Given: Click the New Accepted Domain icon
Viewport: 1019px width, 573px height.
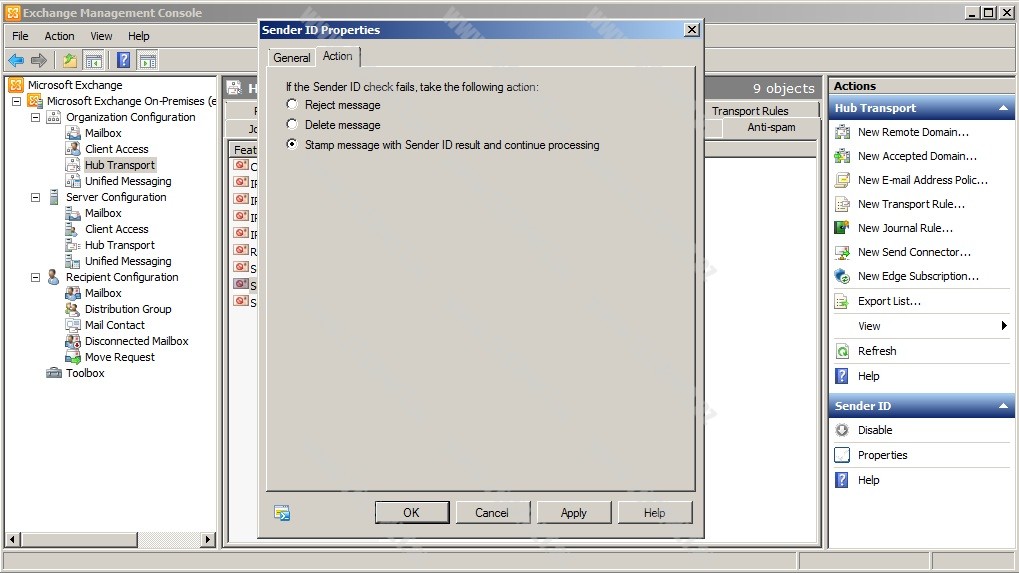Looking at the screenshot, I should point(842,156).
